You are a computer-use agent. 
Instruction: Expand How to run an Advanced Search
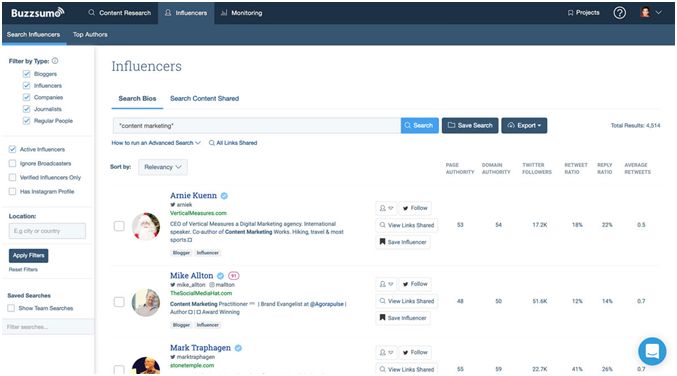(x=156, y=143)
